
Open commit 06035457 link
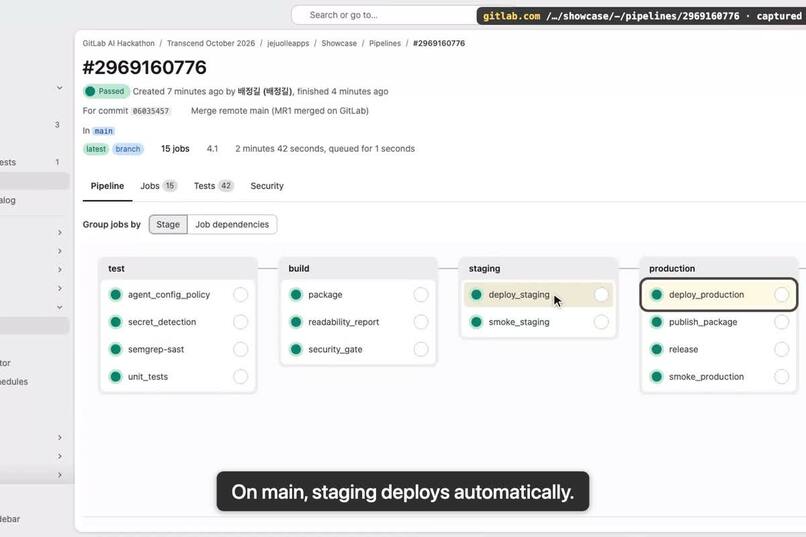pyautogui.click(x=151, y=111)
